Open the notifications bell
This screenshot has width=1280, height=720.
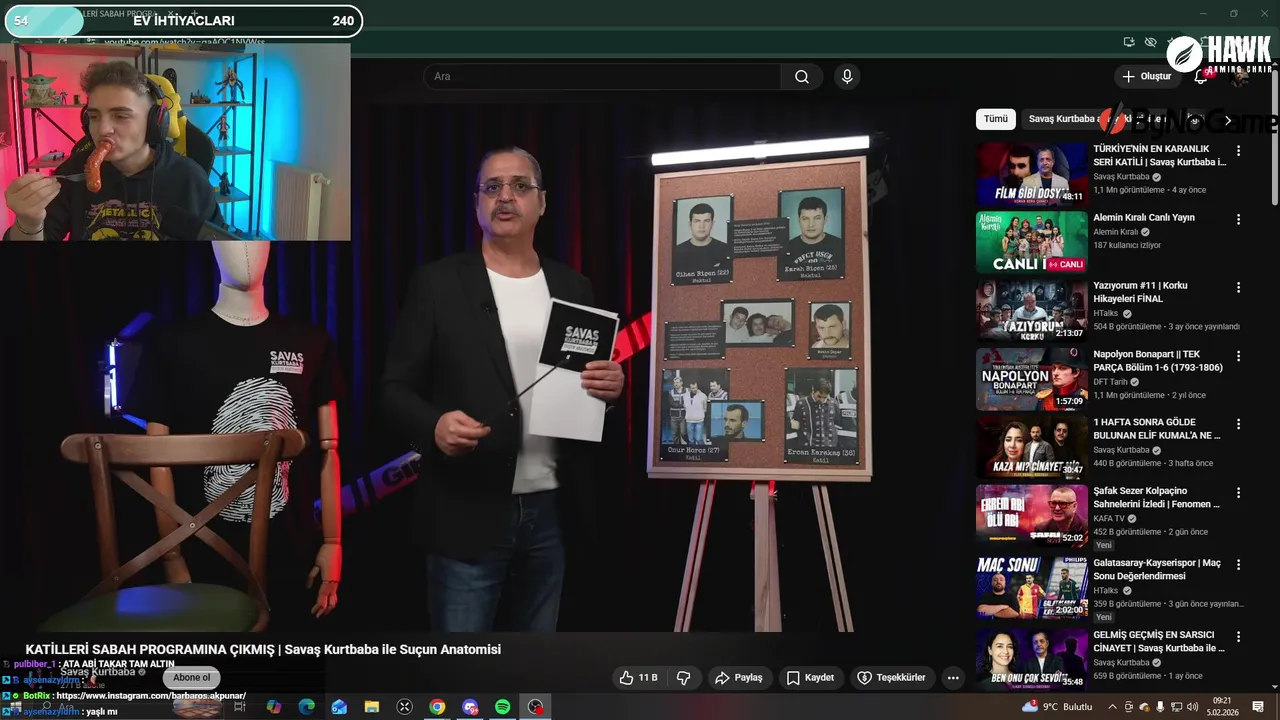pyautogui.click(x=1201, y=77)
